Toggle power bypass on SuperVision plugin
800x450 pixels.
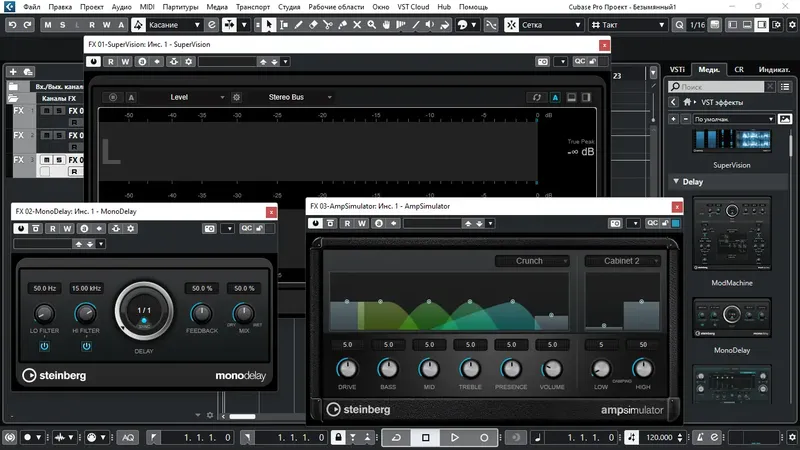(x=93, y=61)
